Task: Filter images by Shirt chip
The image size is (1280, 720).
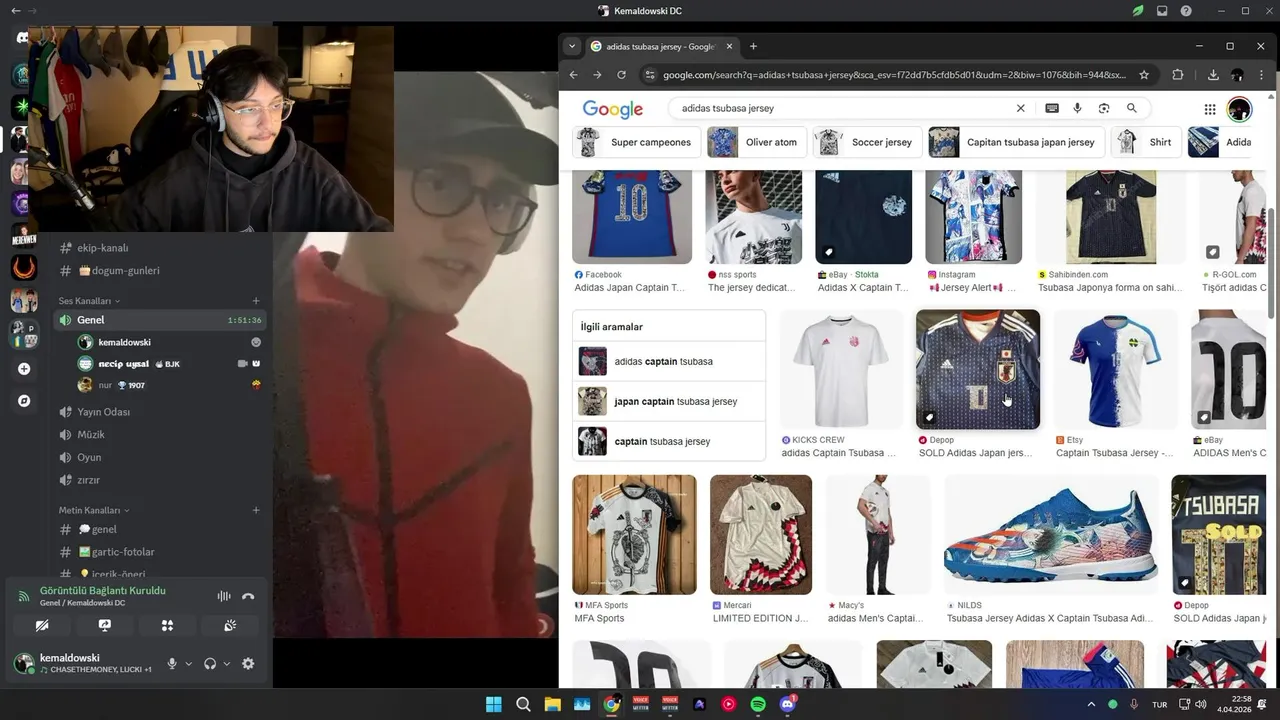Action: point(1146,142)
